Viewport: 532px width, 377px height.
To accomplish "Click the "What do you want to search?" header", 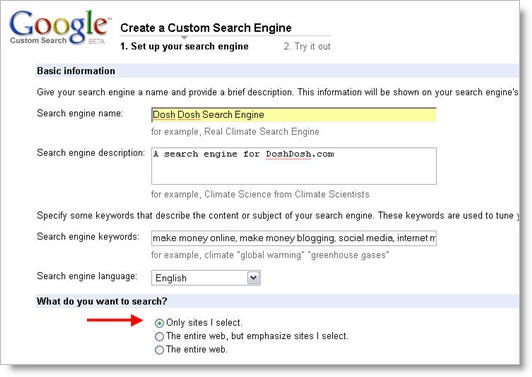I will tap(102, 301).
